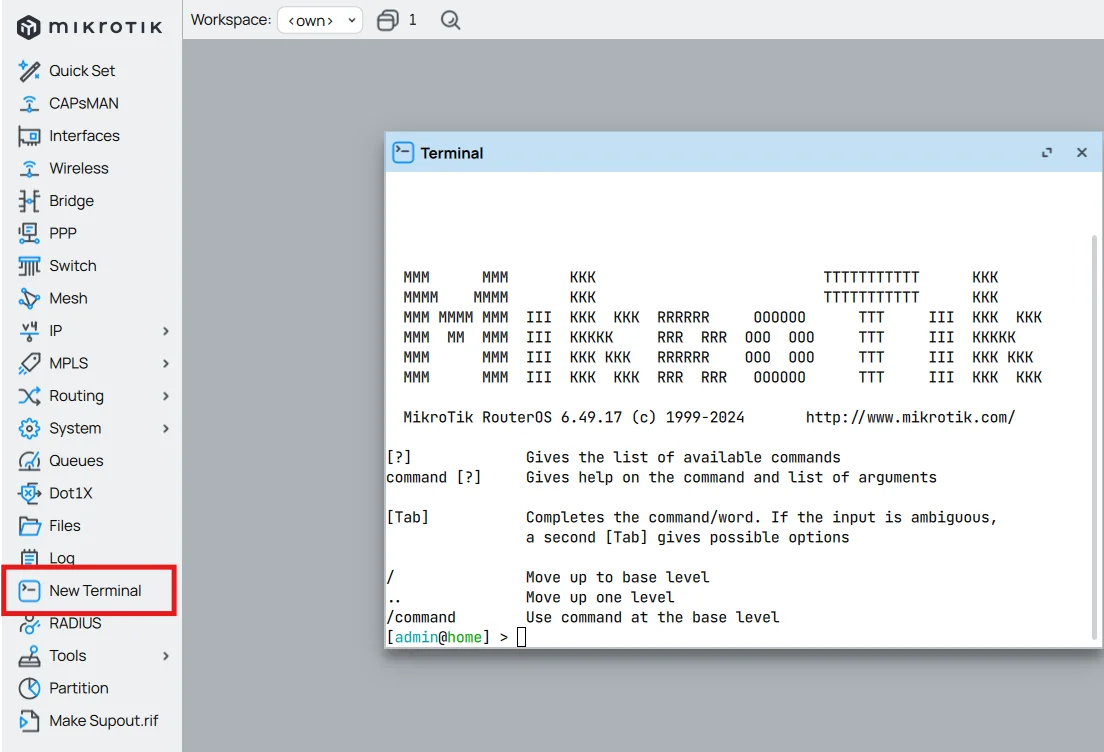Screen dimensions: 1104x752
Task: Open the Bridge configuration
Action: click(70, 200)
